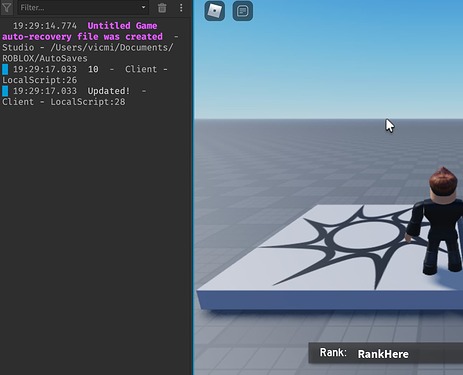Click the 'Untitled Game' log title
This screenshot has height=375, width=463.
tap(122, 26)
